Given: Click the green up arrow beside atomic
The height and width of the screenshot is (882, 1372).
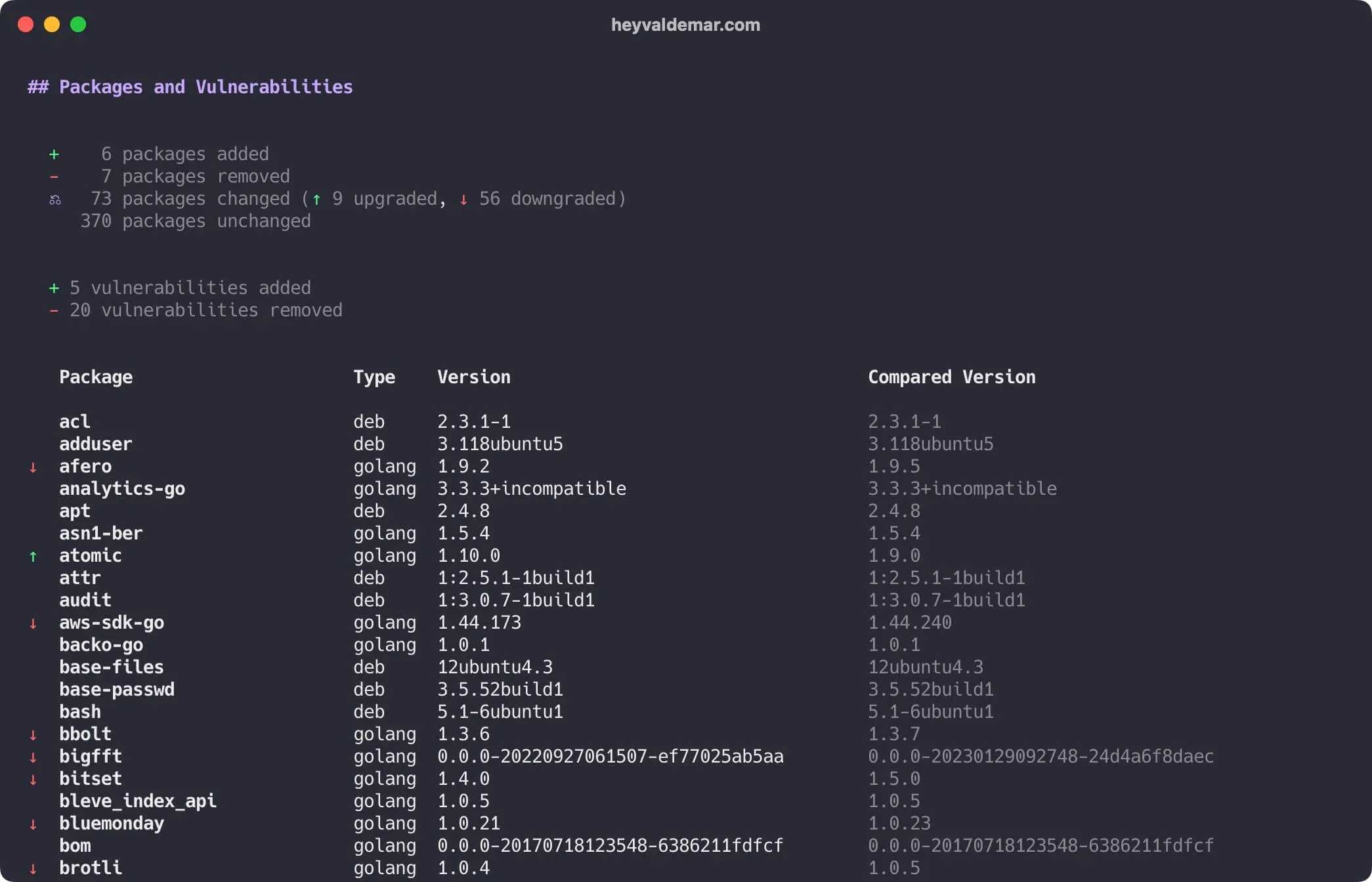Looking at the screenshot, I should pyautogui.click(x=33, y=556).
